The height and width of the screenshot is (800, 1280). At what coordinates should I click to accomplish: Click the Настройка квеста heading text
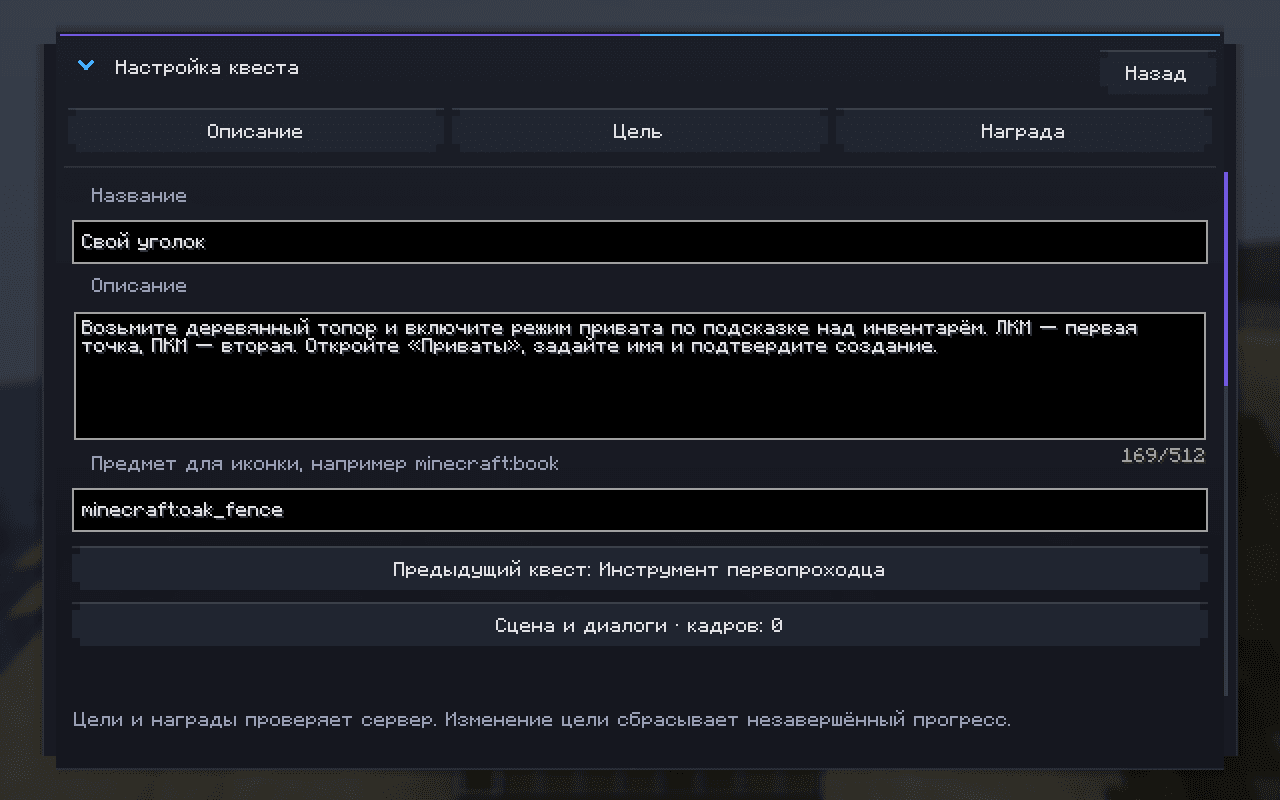click(207, 68)
